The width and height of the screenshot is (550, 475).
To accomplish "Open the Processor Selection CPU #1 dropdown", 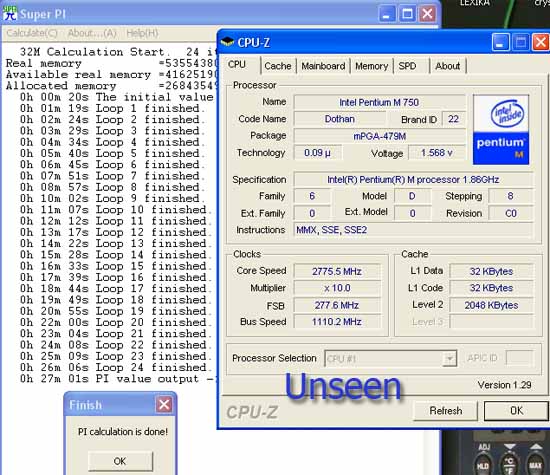I will click(x=391, y=359).
